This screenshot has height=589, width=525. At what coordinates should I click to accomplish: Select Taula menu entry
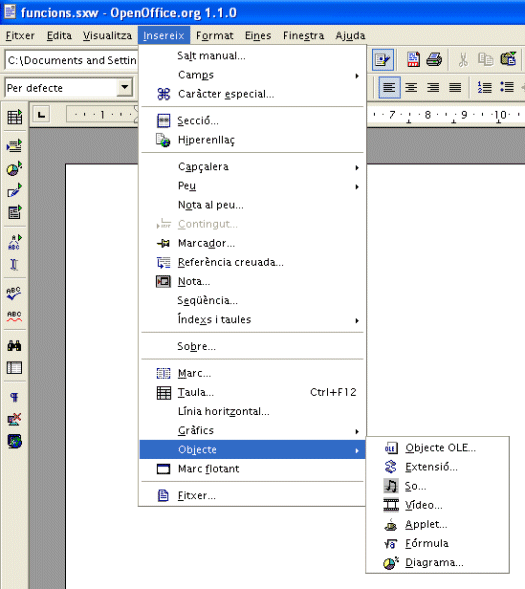252,393
